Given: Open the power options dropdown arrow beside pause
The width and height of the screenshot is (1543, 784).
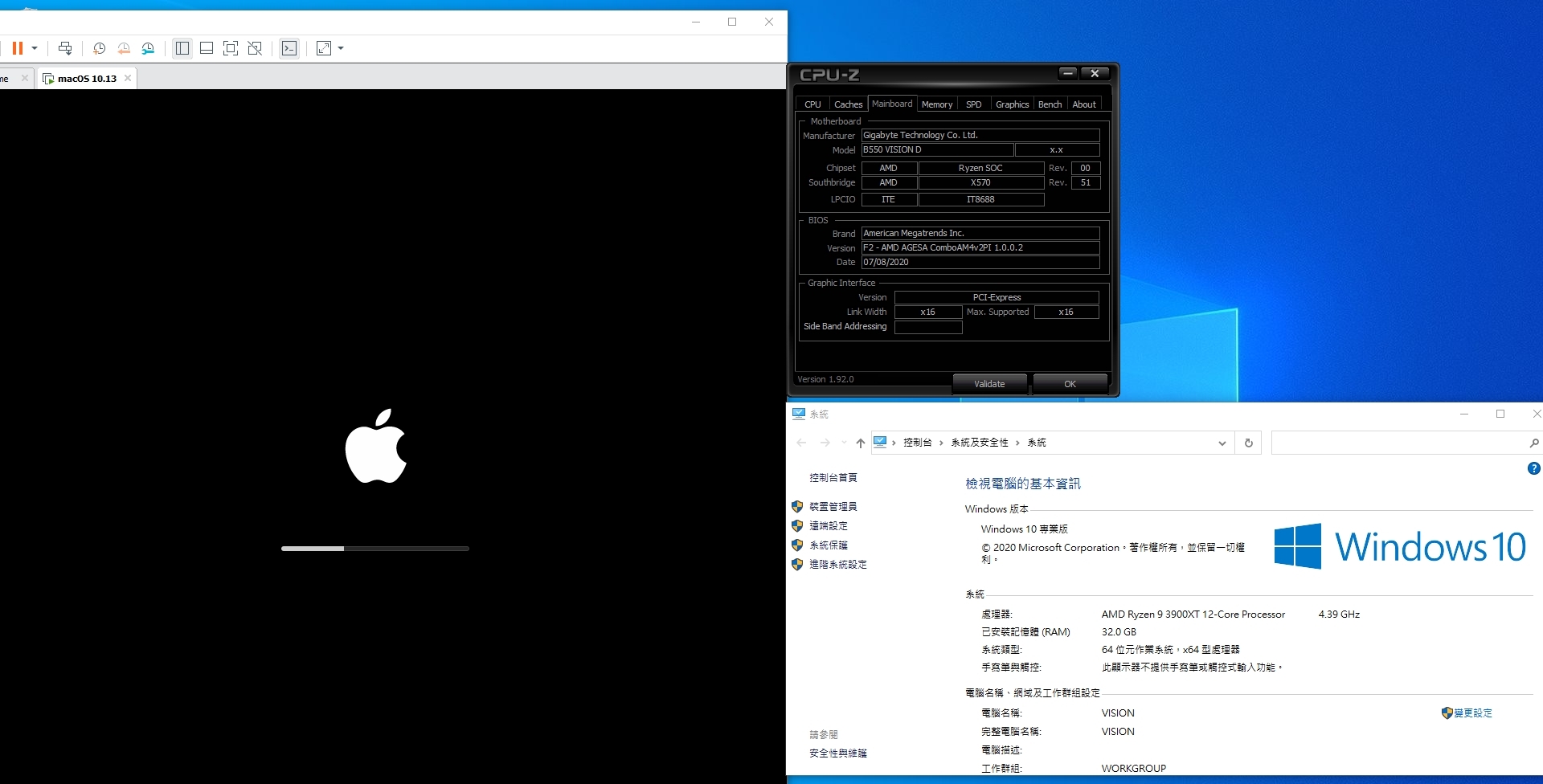Looking at the screenshot, I should tap(35, 48).
